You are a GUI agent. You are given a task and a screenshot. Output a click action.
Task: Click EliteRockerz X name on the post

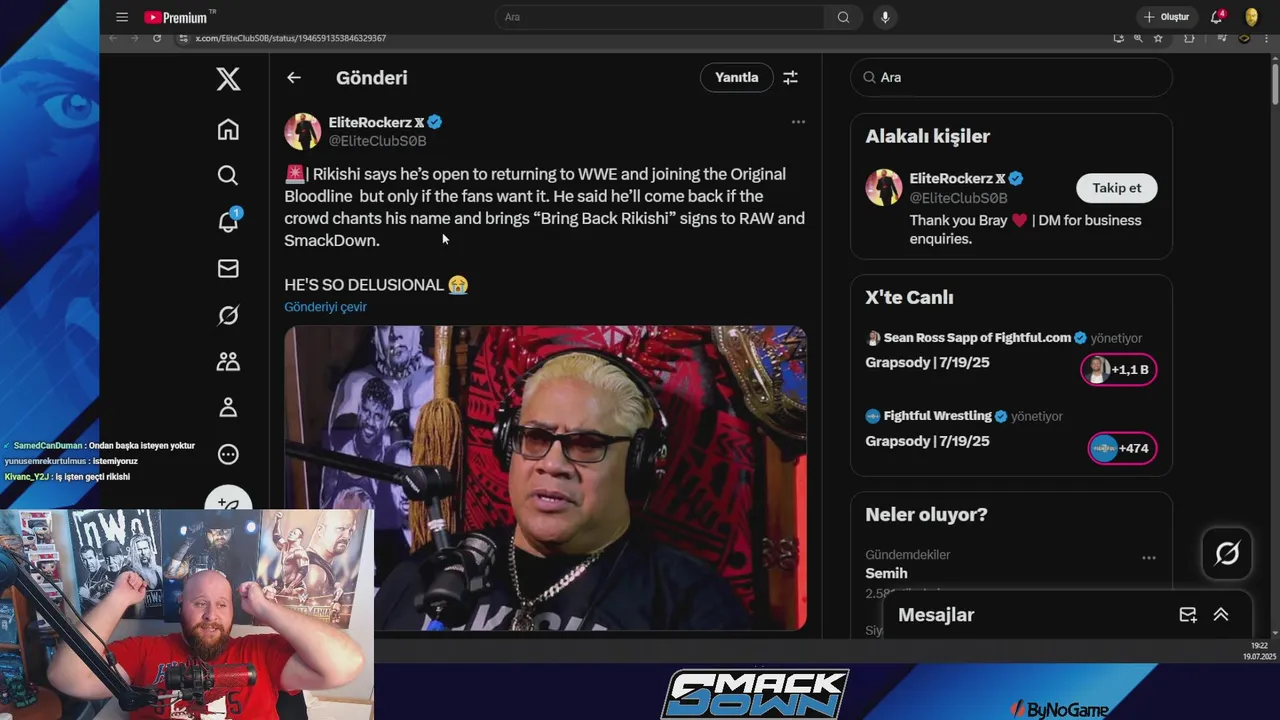click(x=376, y=122)
